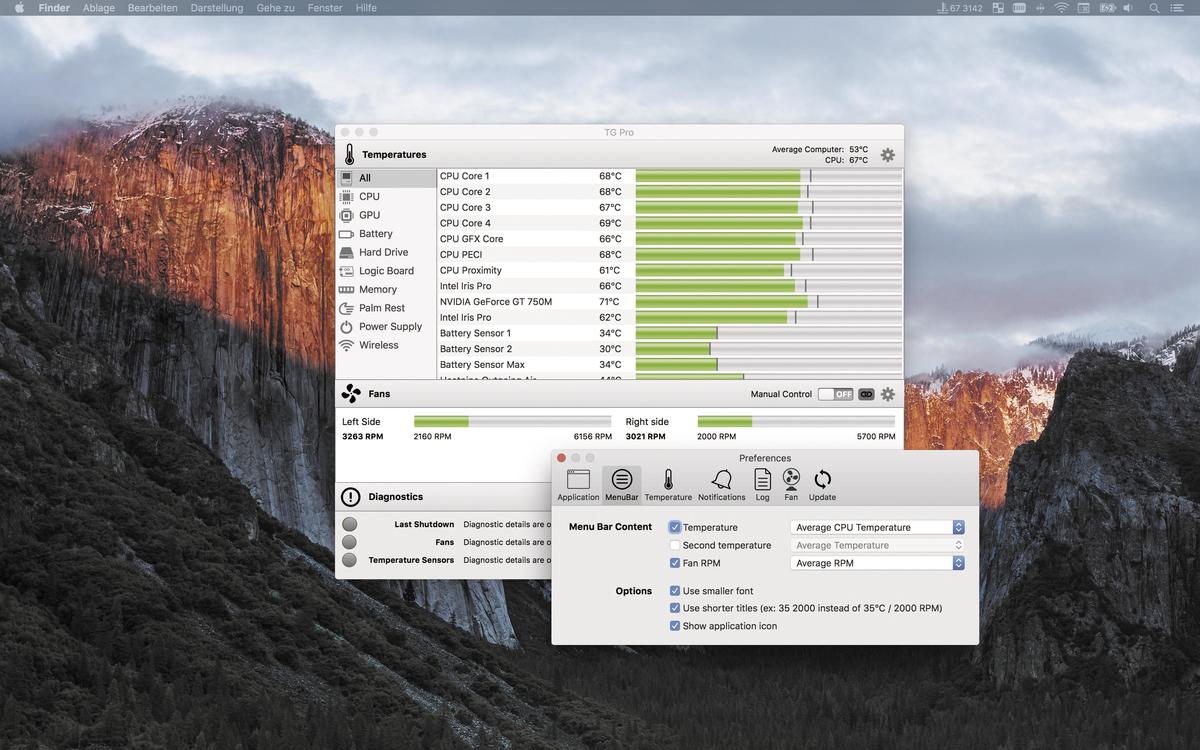This screenshot has height=750, width=1200.
Task: Select the CPU Core 4 row
Action: coord(670,223)
